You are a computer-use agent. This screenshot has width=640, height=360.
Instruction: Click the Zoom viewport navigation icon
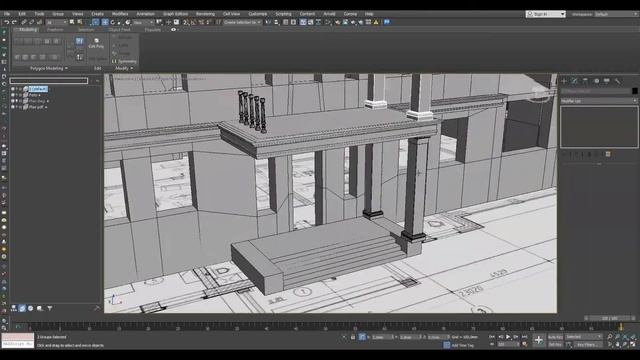click(609, 337)
